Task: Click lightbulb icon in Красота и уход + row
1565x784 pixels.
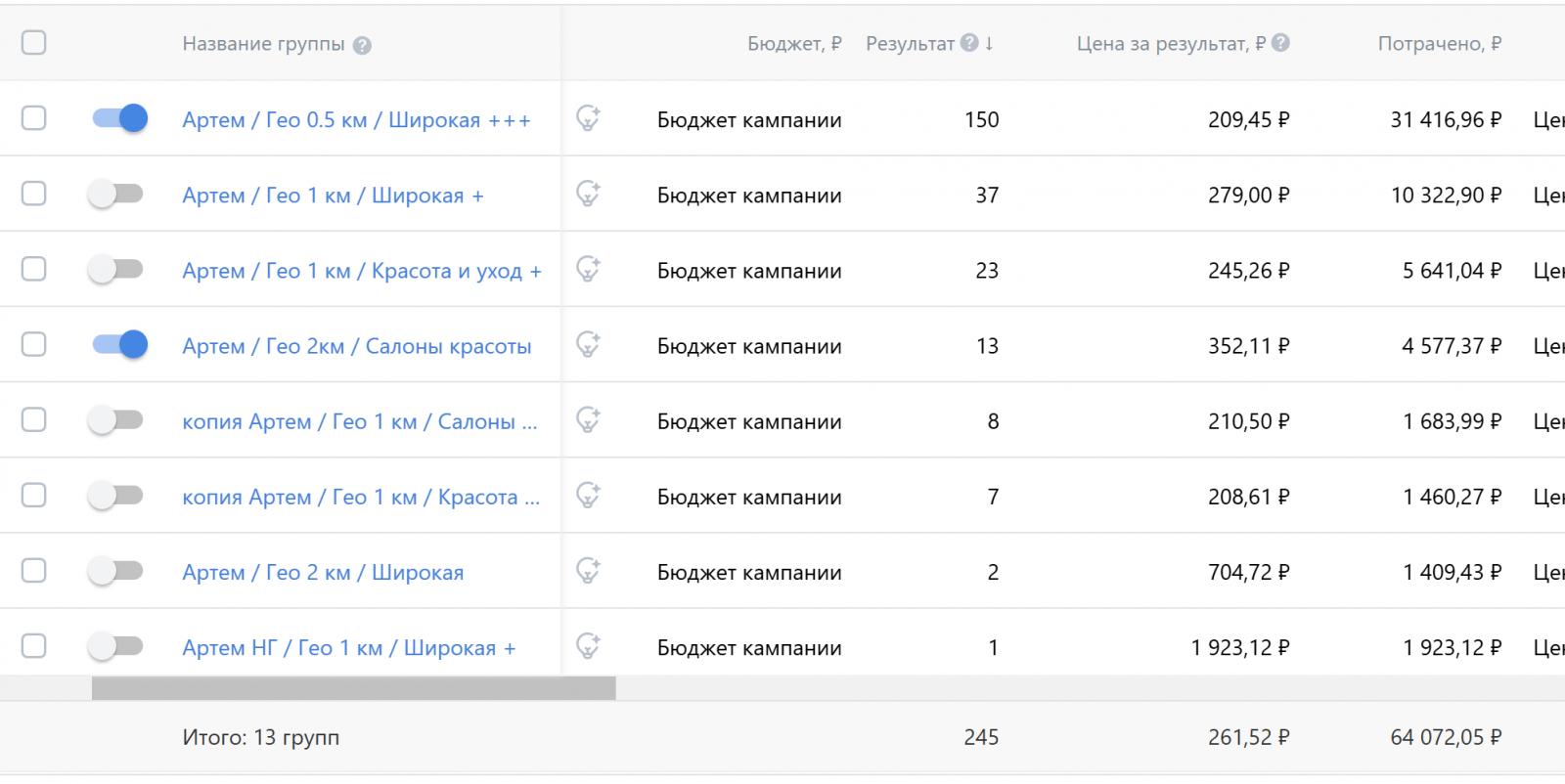Action: [588, 269]
